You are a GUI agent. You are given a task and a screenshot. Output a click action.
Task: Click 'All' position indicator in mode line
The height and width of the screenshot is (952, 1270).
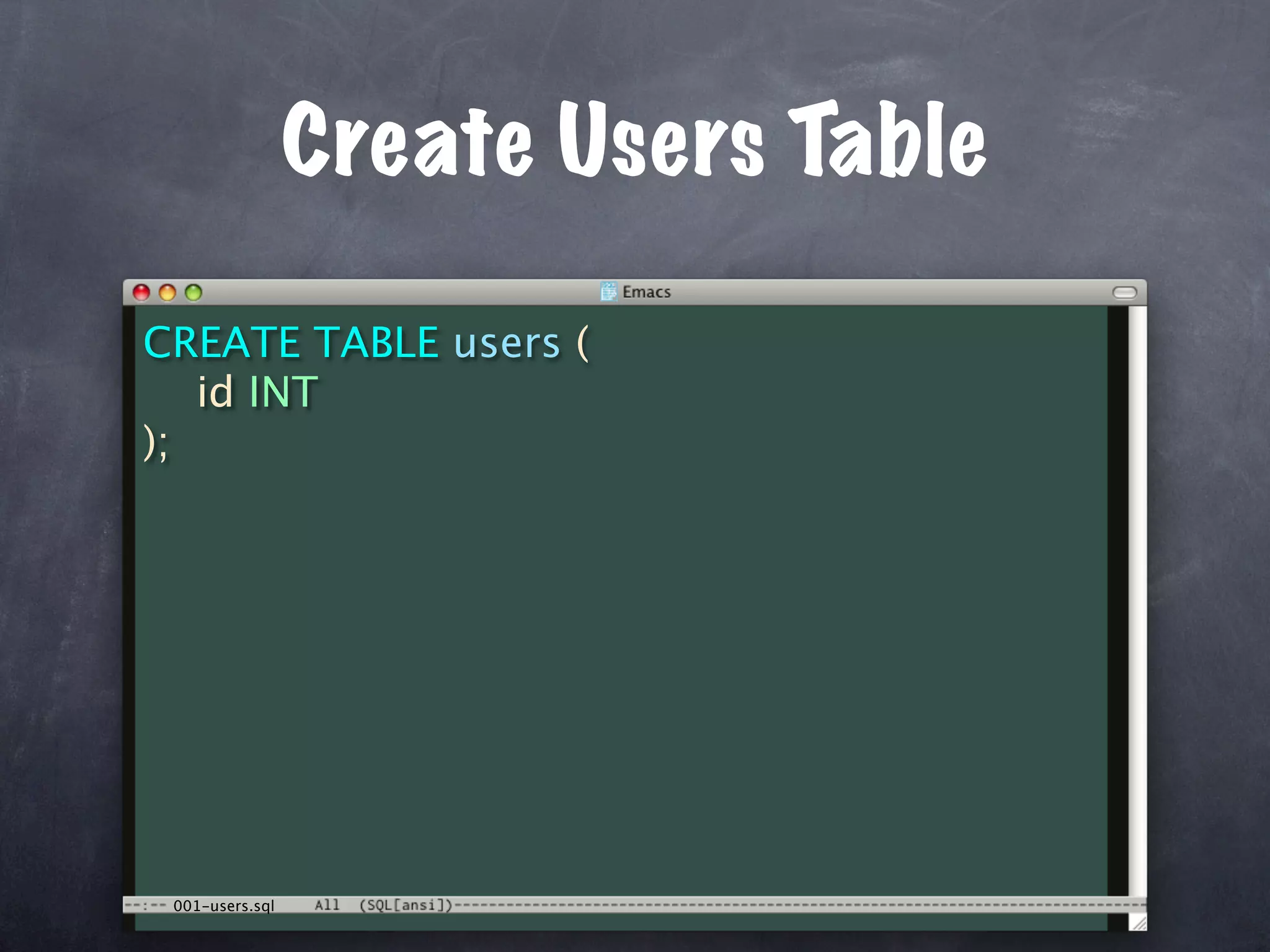[x=327, y=905]
